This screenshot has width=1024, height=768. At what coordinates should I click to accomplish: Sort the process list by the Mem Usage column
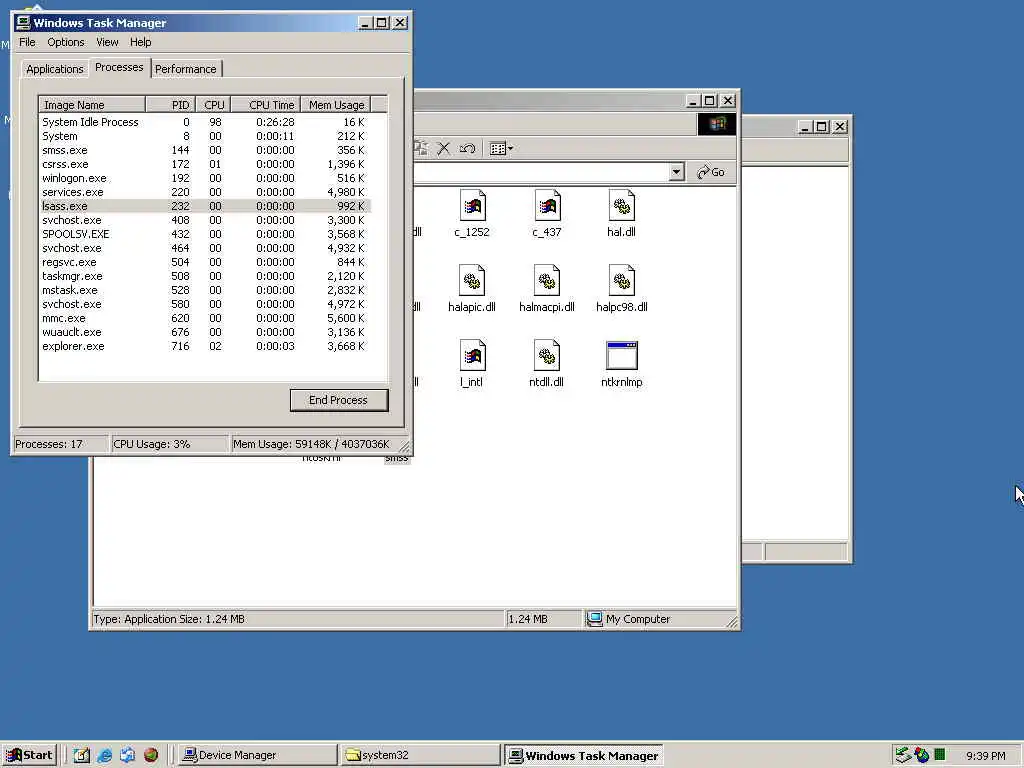coord(336,104)
